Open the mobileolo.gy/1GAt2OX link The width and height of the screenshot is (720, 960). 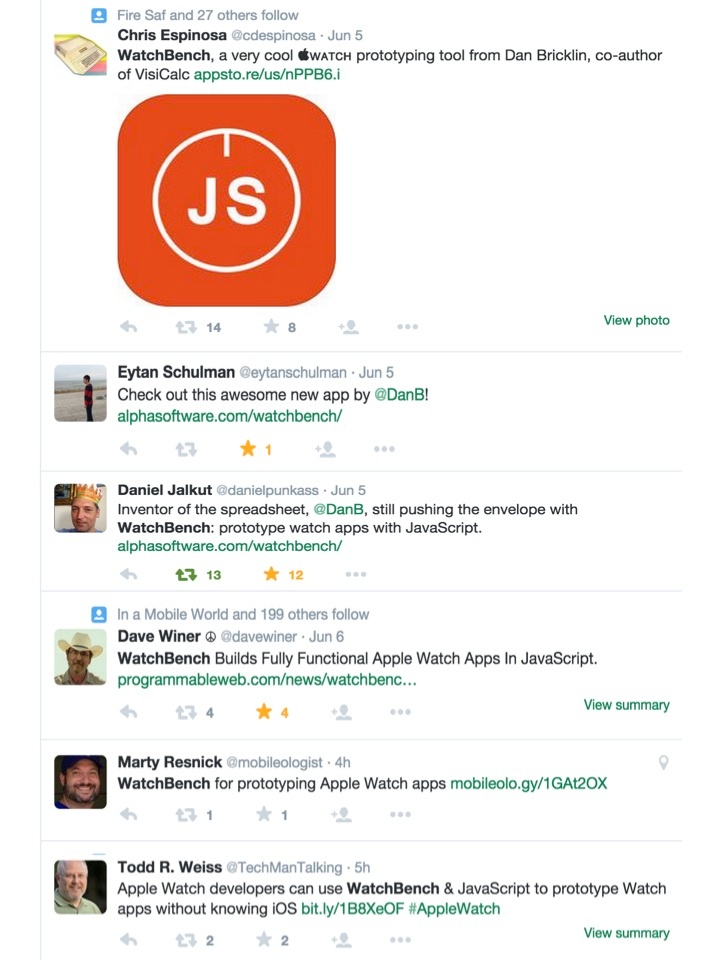[528, 784]
